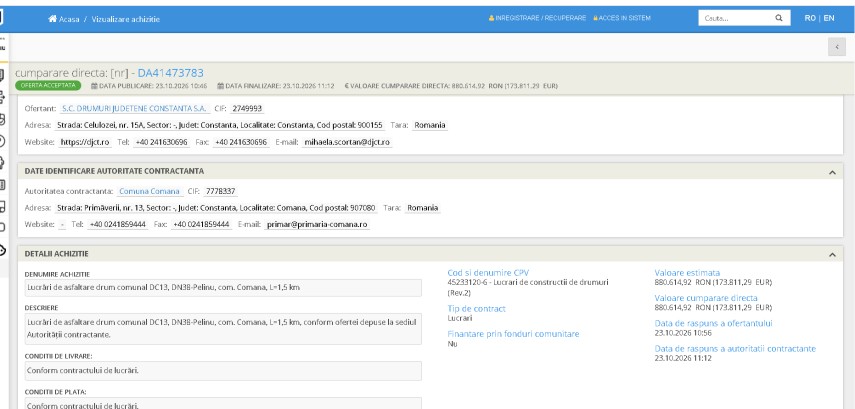Click the user icon beside INREGISTRARE / RECUPERARE
855x409 pixels.
click(491, 18)
